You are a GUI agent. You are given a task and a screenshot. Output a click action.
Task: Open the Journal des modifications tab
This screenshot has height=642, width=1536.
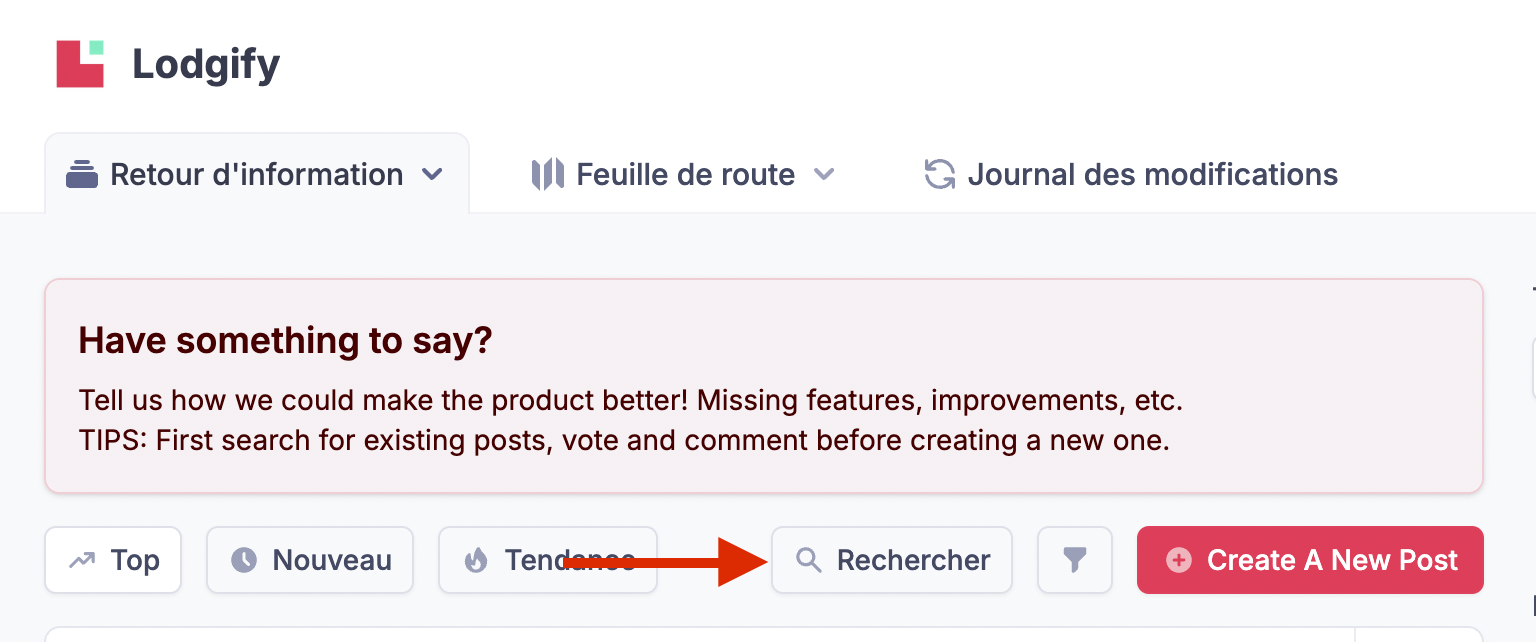tap(1152, 175)
